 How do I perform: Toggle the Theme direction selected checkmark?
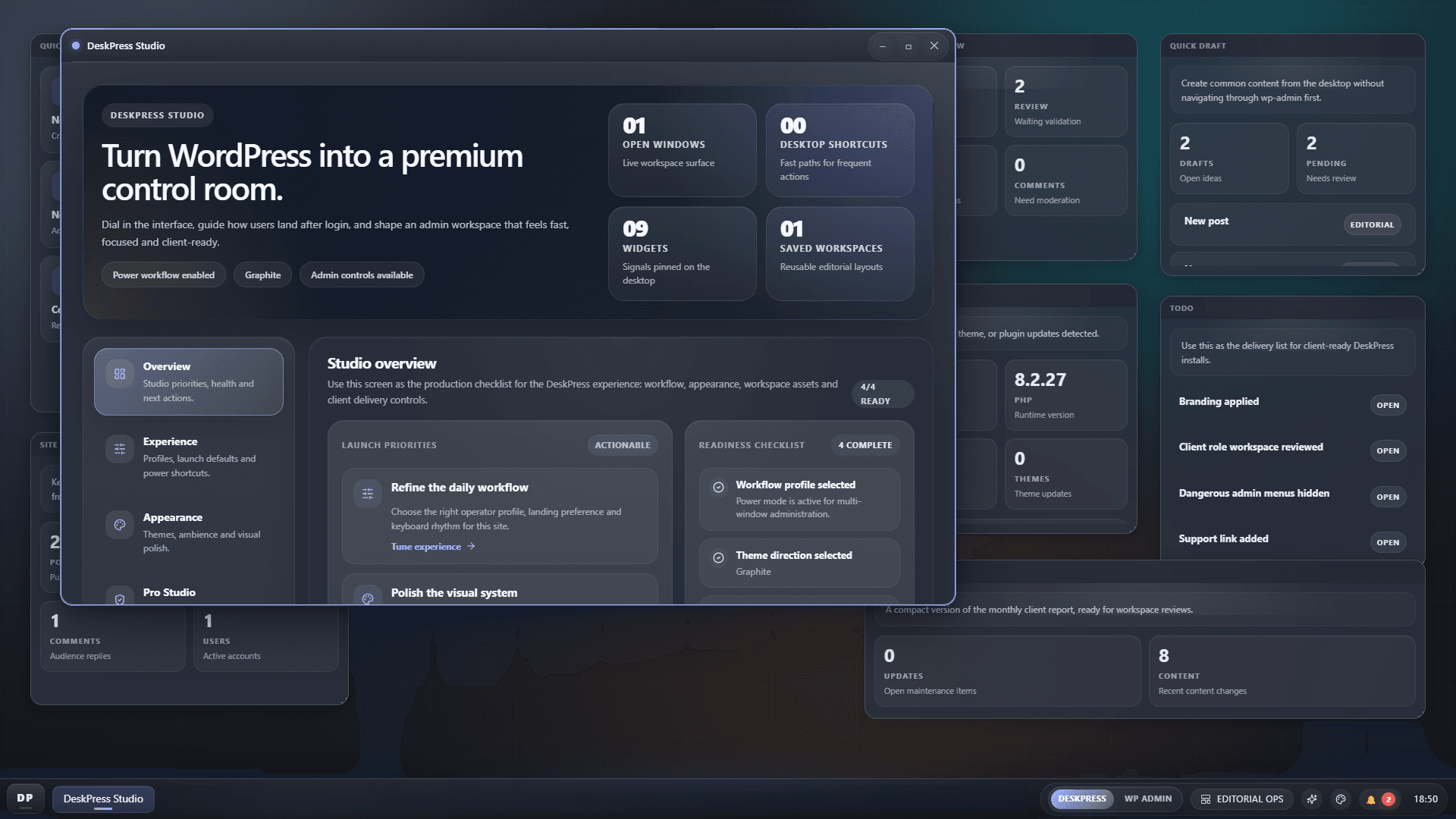[719, 558]
